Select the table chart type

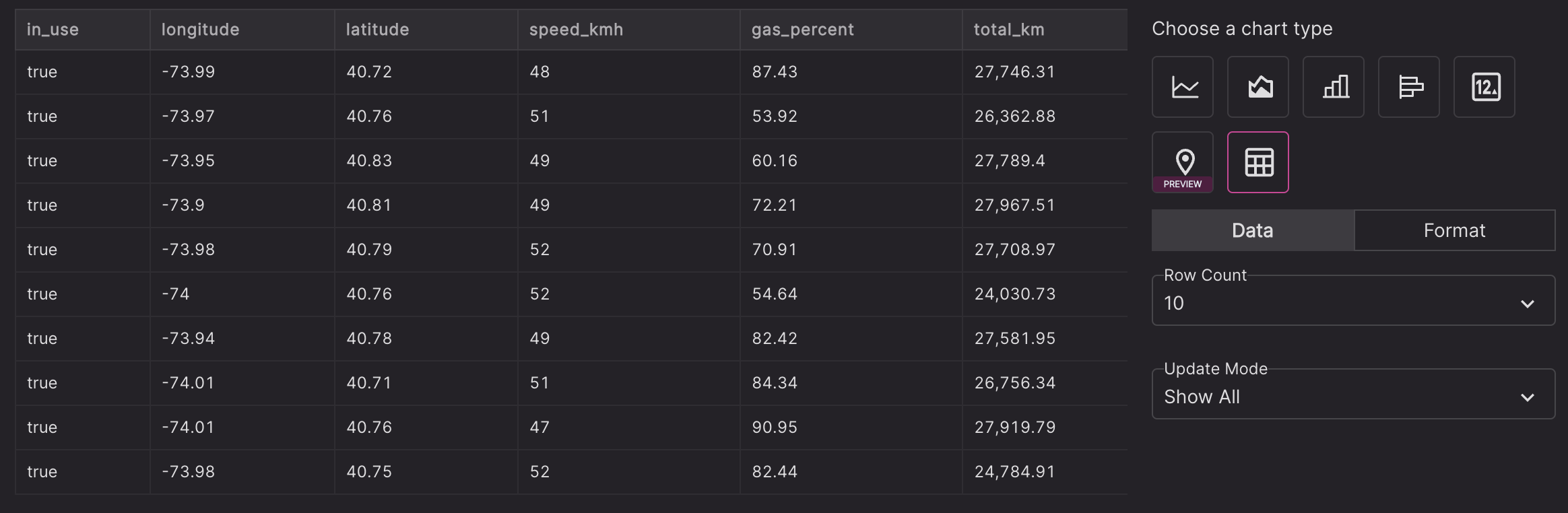[x=1258, y=162]
